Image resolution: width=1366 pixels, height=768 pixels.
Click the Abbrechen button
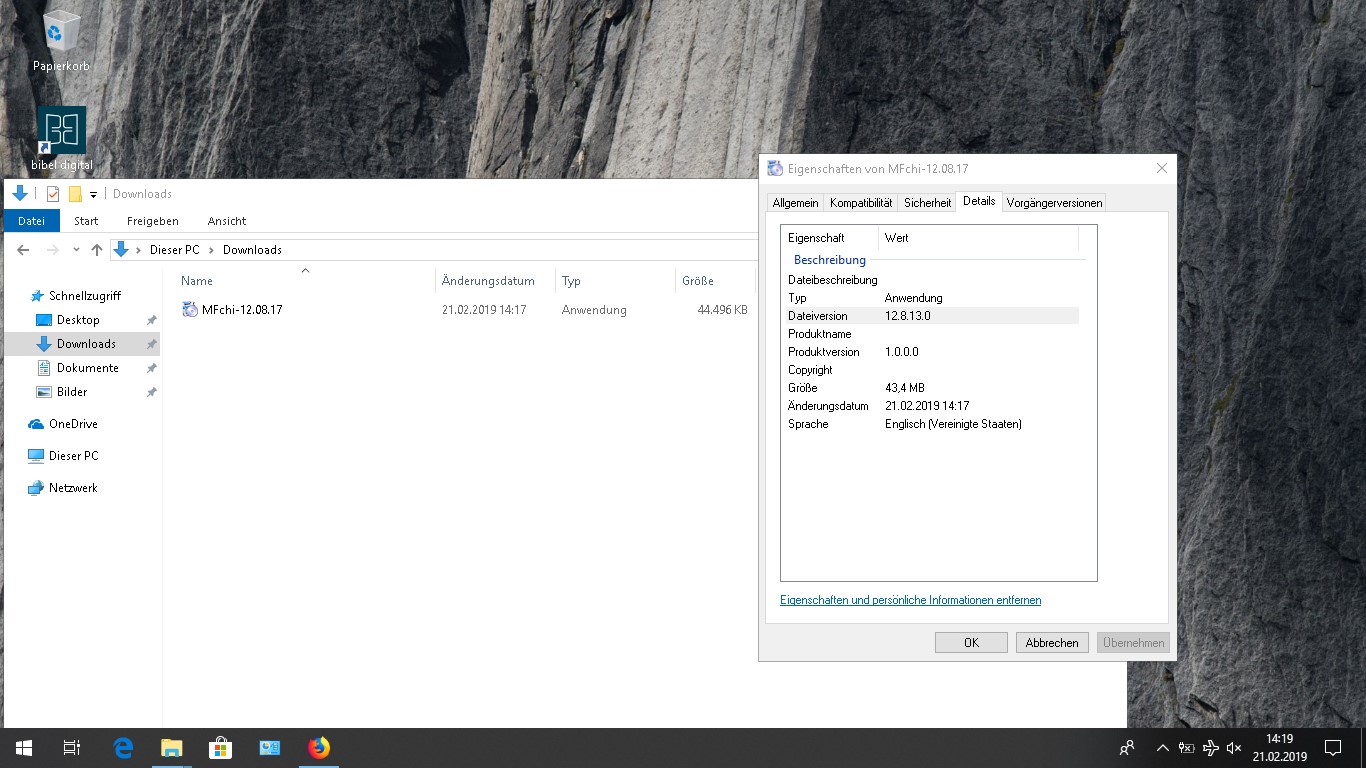click(1052, 643)
